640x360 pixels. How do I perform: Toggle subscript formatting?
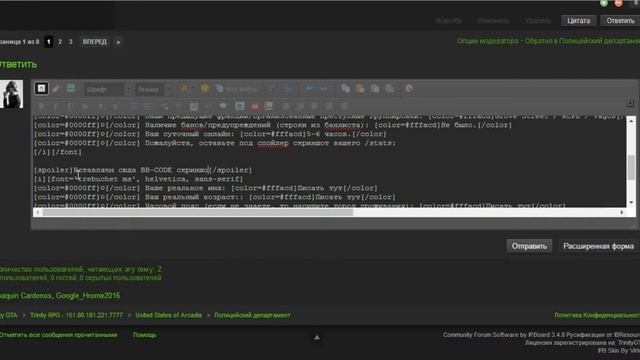pos(100,107)
